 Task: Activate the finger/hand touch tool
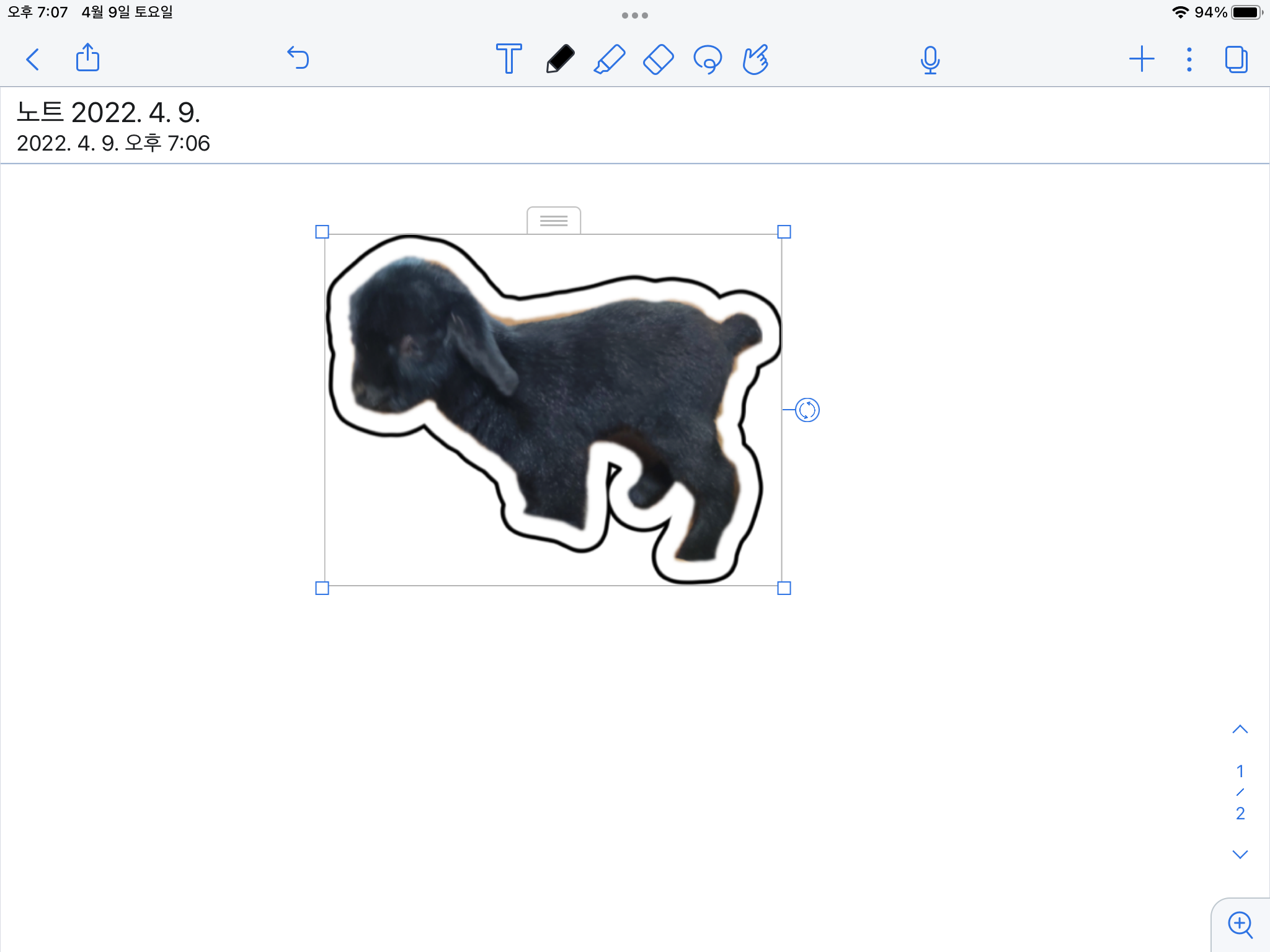756,59
